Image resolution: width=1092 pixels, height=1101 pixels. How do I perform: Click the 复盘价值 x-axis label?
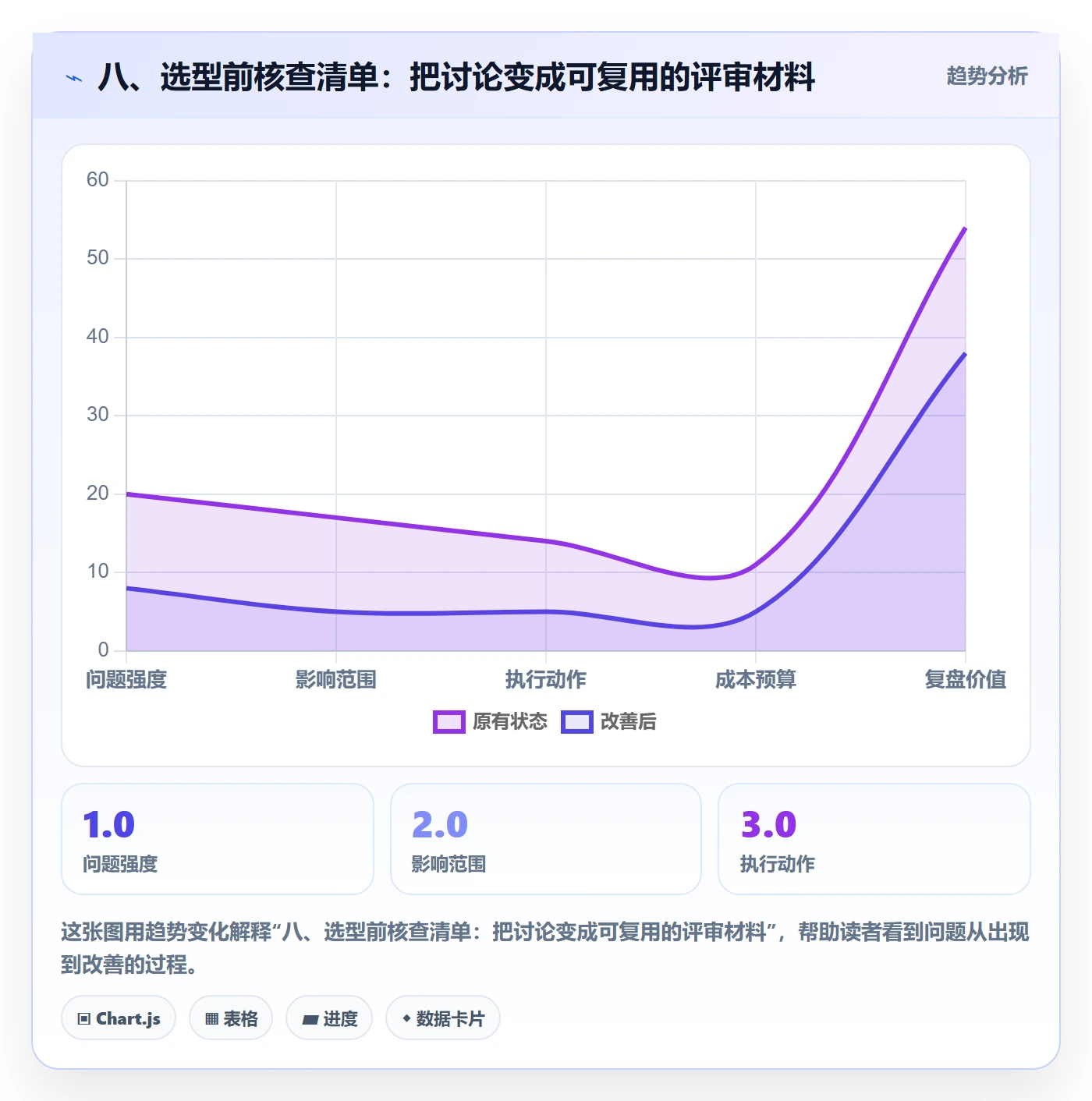966,679
